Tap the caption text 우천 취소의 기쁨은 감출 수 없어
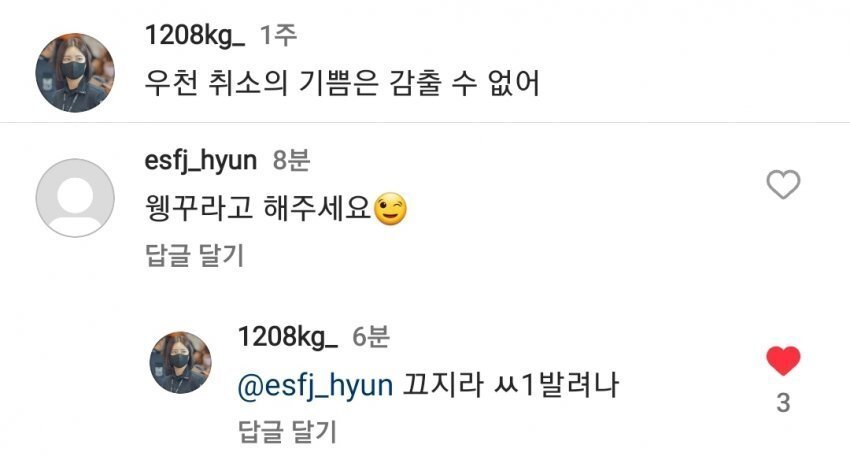The width and height of the screenshot is (850, 455). [343, 83]
